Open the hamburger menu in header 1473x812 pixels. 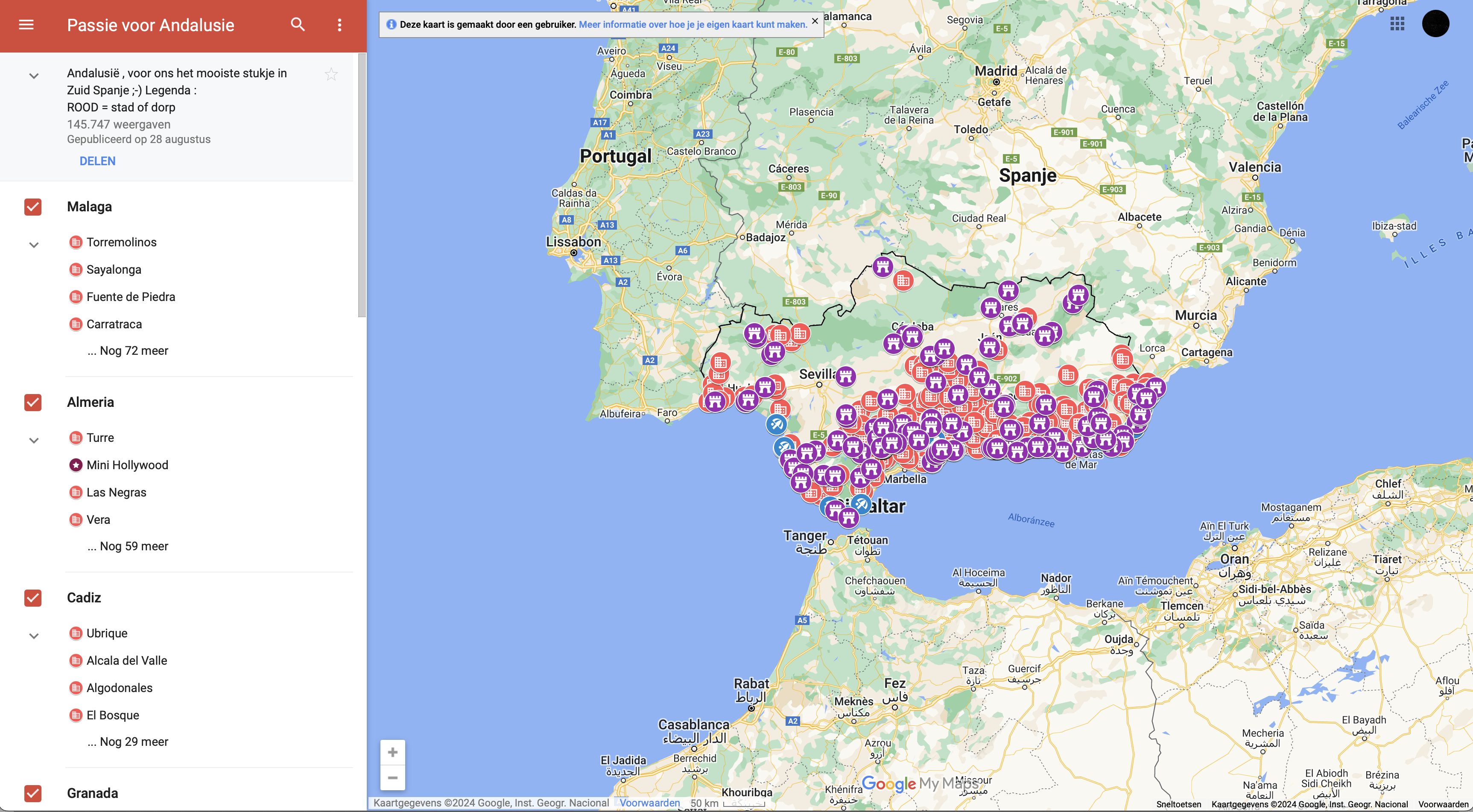(x=26, y=25)
